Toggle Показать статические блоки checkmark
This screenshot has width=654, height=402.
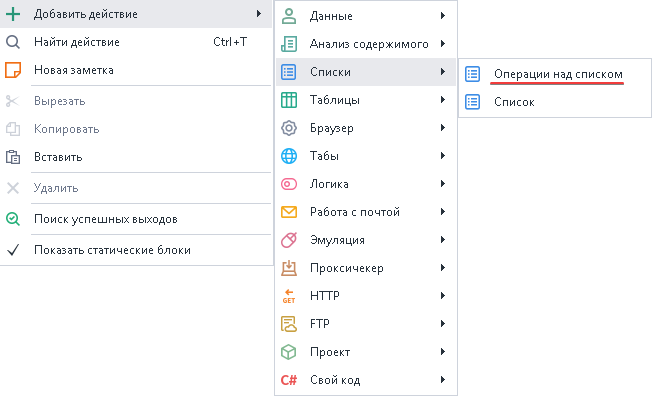tap(13, 250)
